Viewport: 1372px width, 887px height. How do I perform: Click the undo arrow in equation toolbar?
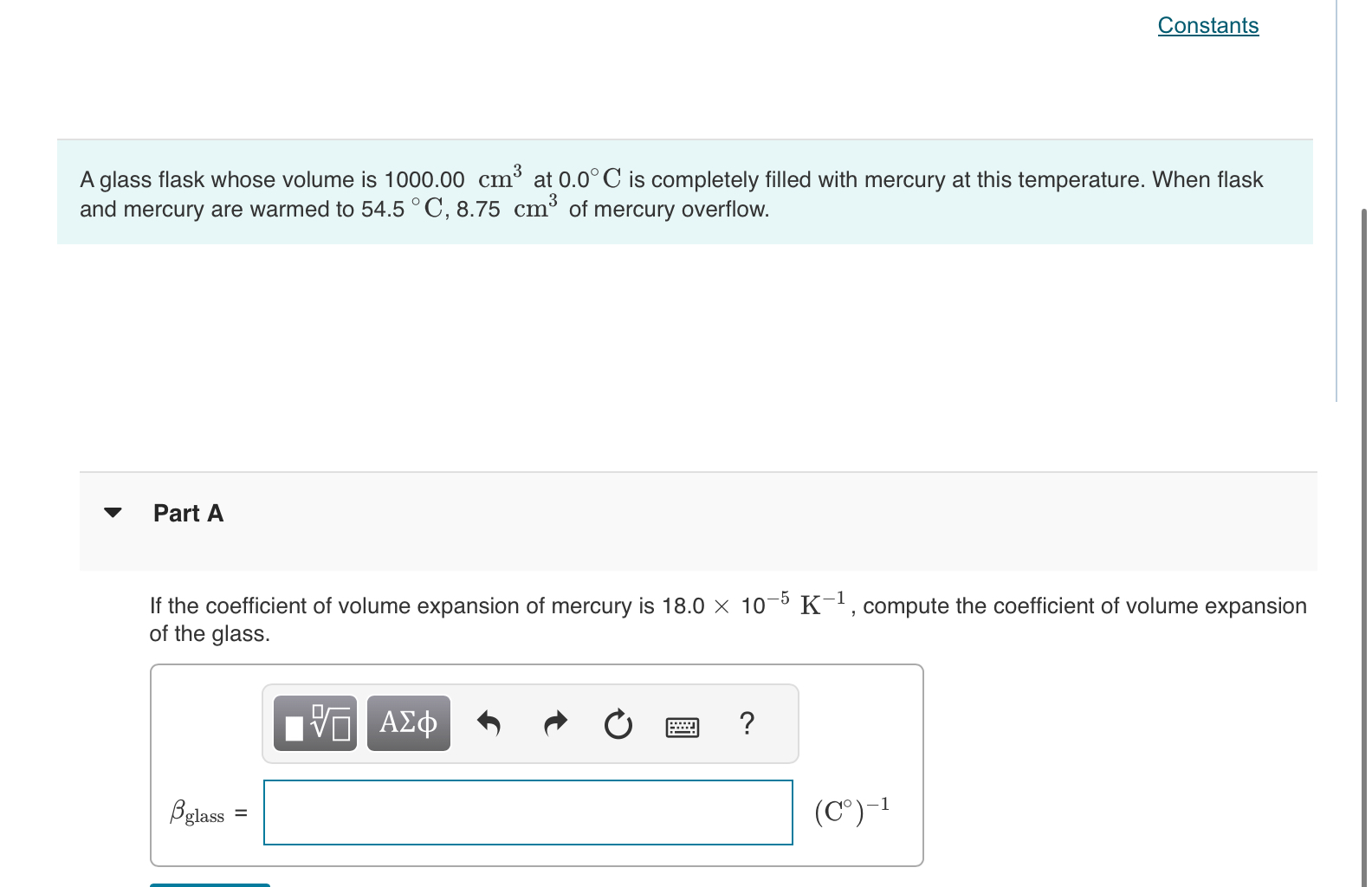(x=489, y=722)
